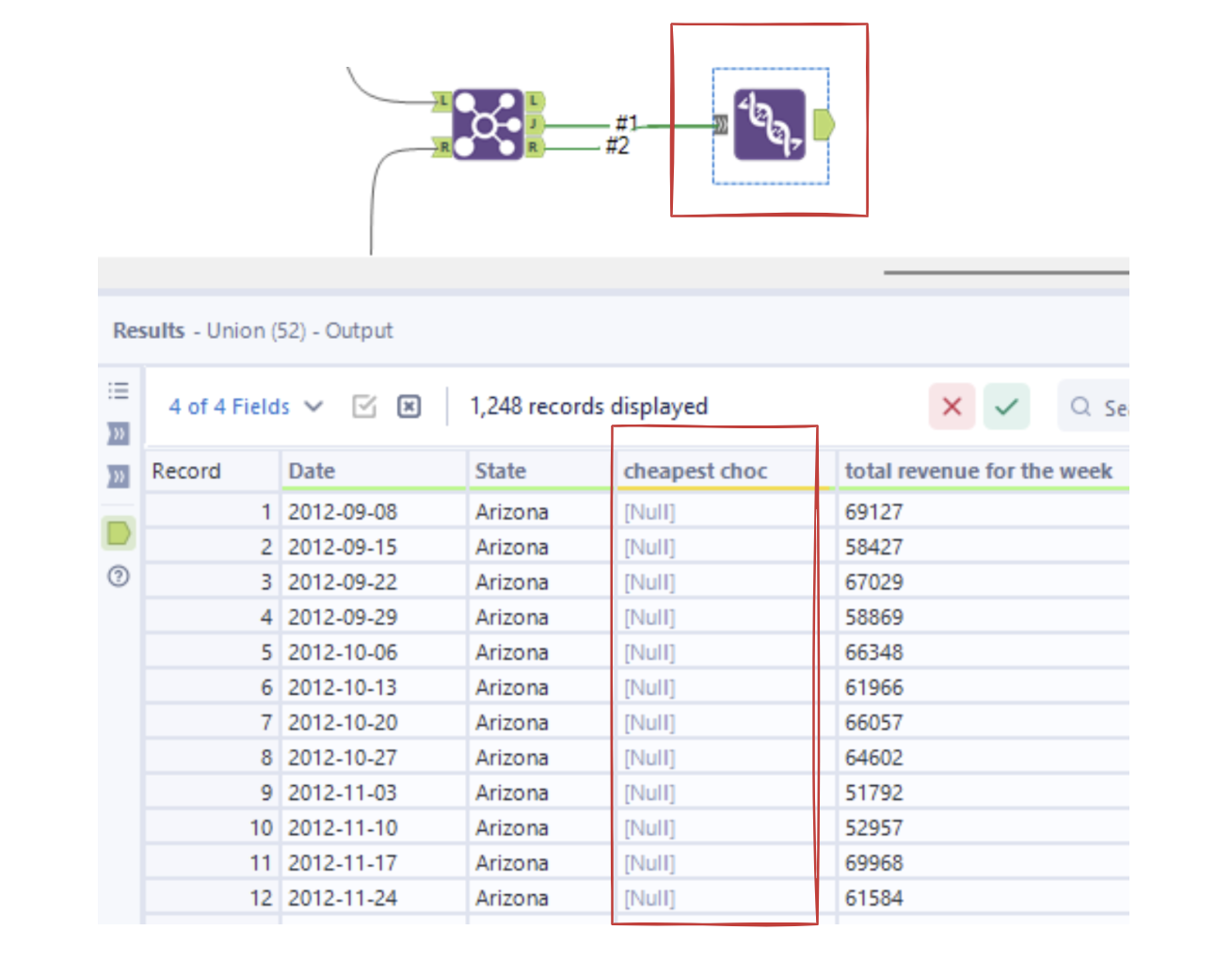
Task: Click the select all fields checkmark icon
Action: (364, 407)
